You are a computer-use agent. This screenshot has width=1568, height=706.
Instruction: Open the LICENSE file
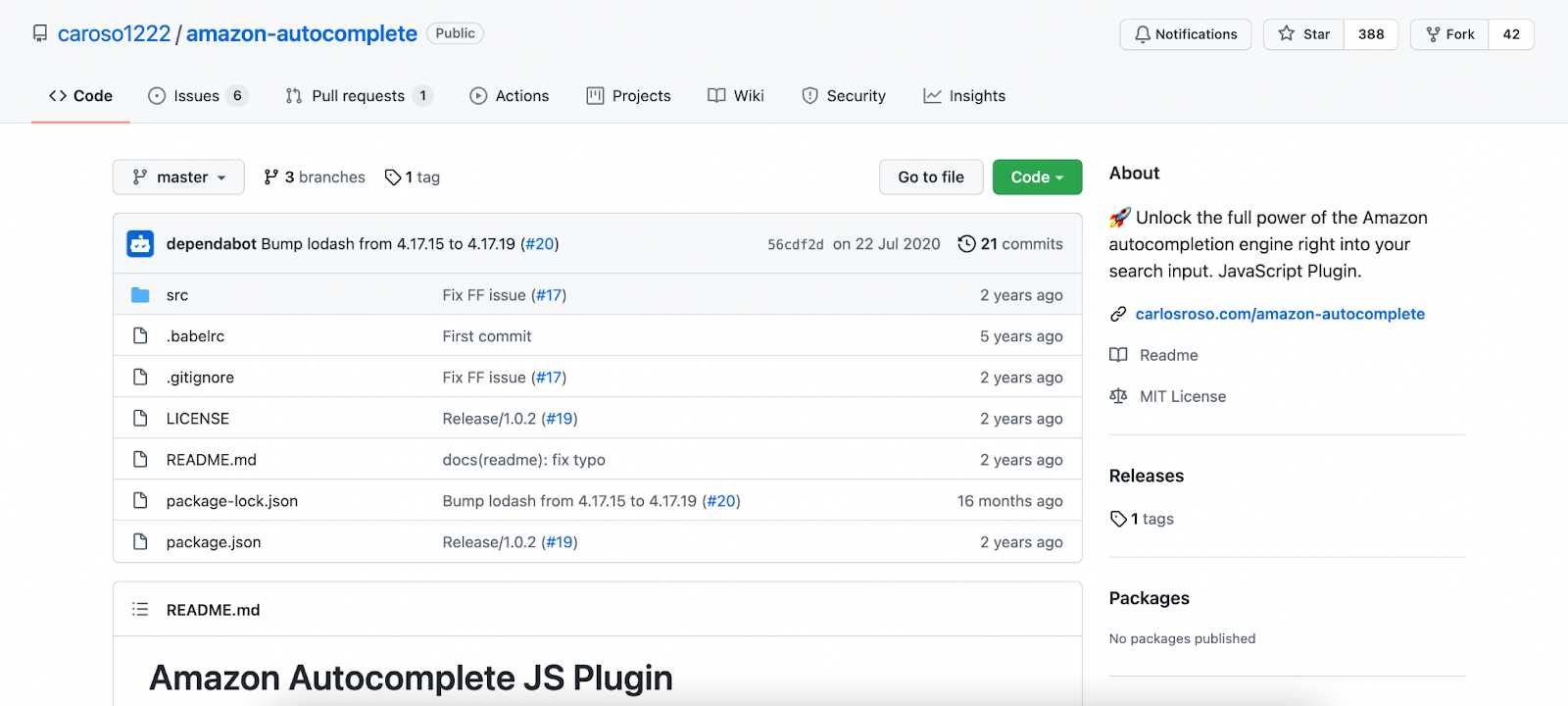point(197,419)
